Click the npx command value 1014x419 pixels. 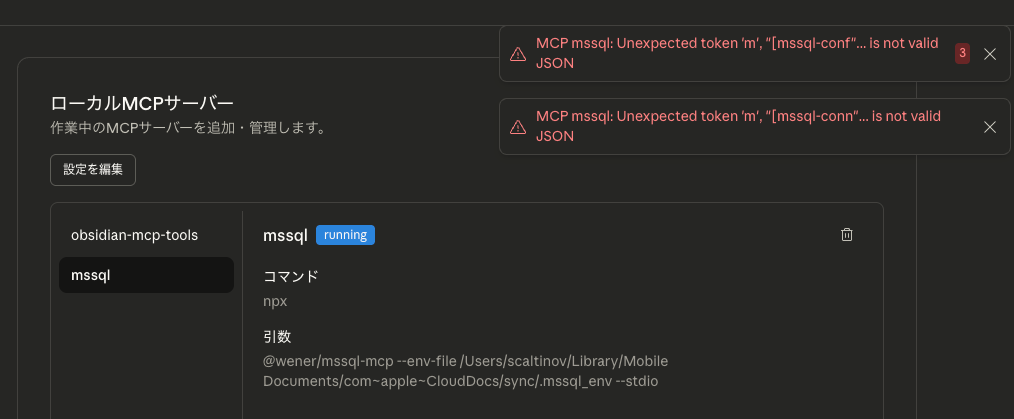click(275, 301)
